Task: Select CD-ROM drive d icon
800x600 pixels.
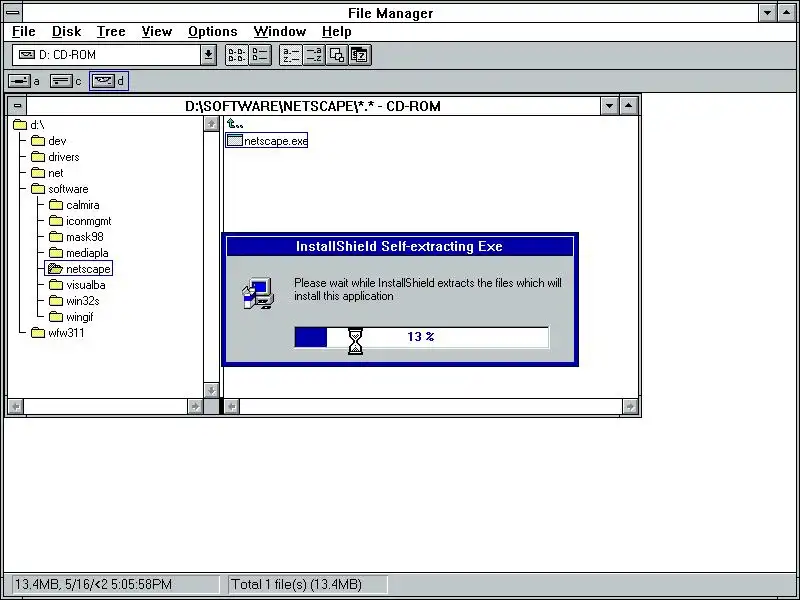Action: [109, 81]
